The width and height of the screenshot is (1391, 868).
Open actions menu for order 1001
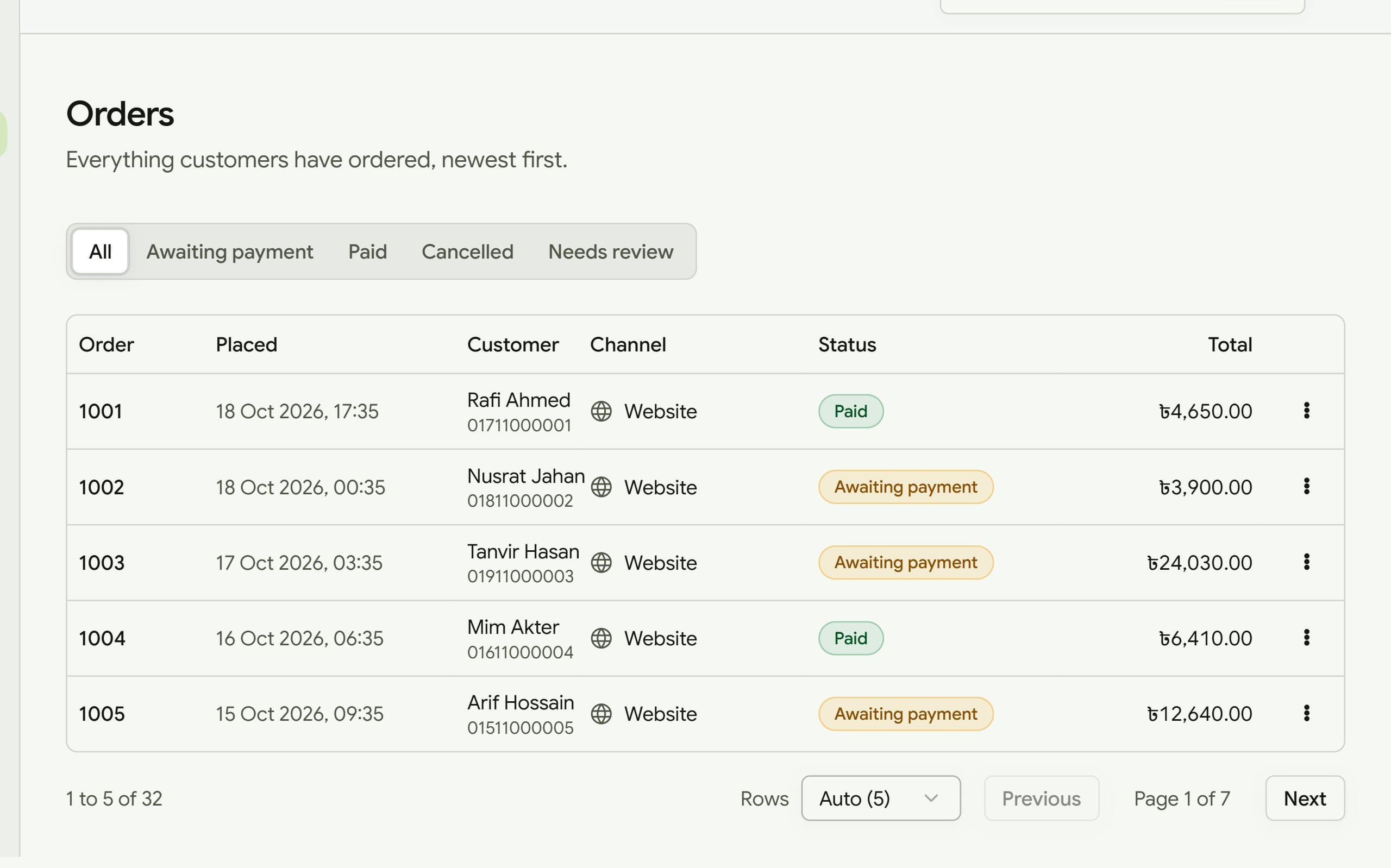pos(1306,411)
